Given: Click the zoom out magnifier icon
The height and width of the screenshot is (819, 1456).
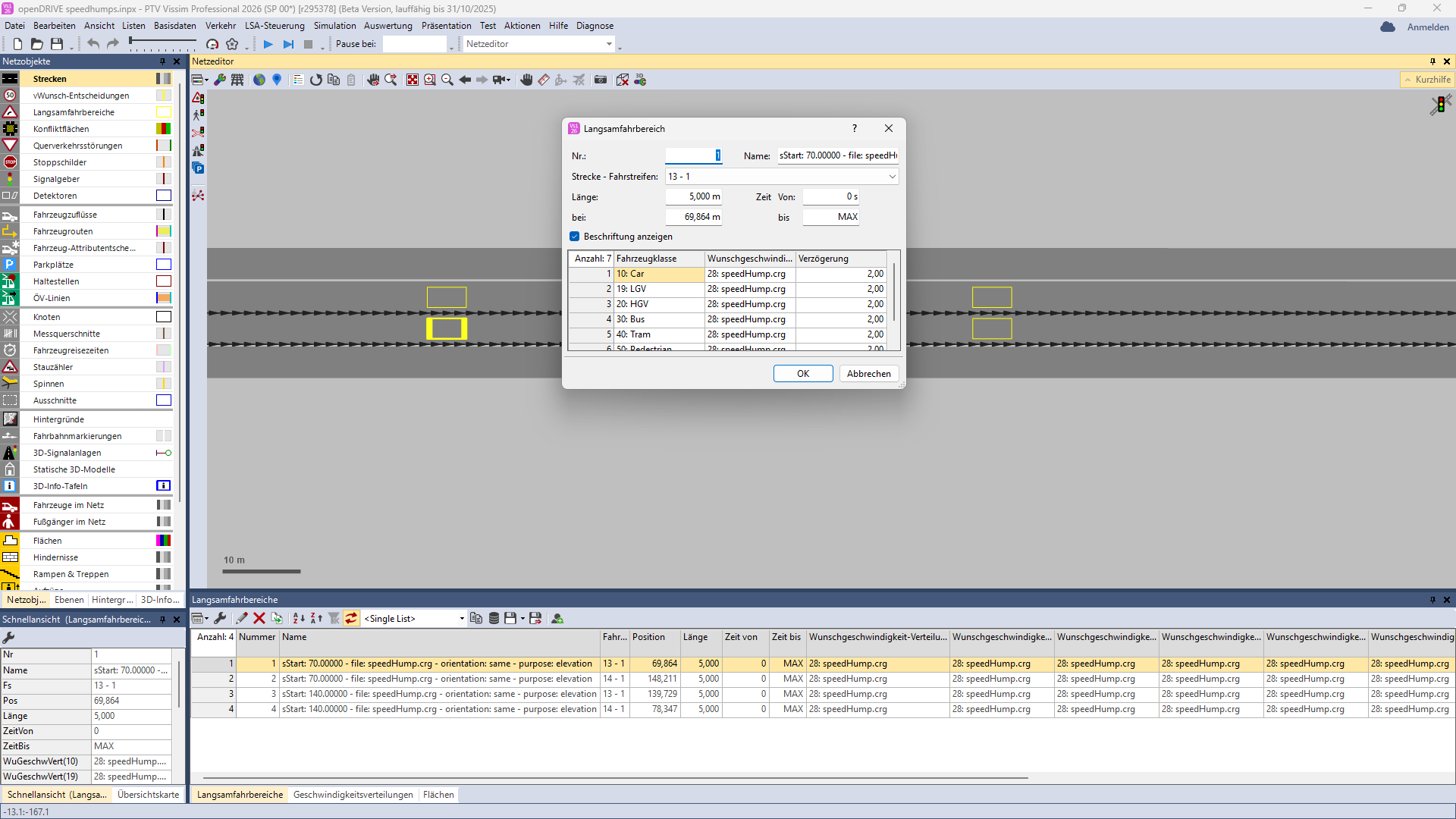Looking at the screenshot, I should point(447,80).
